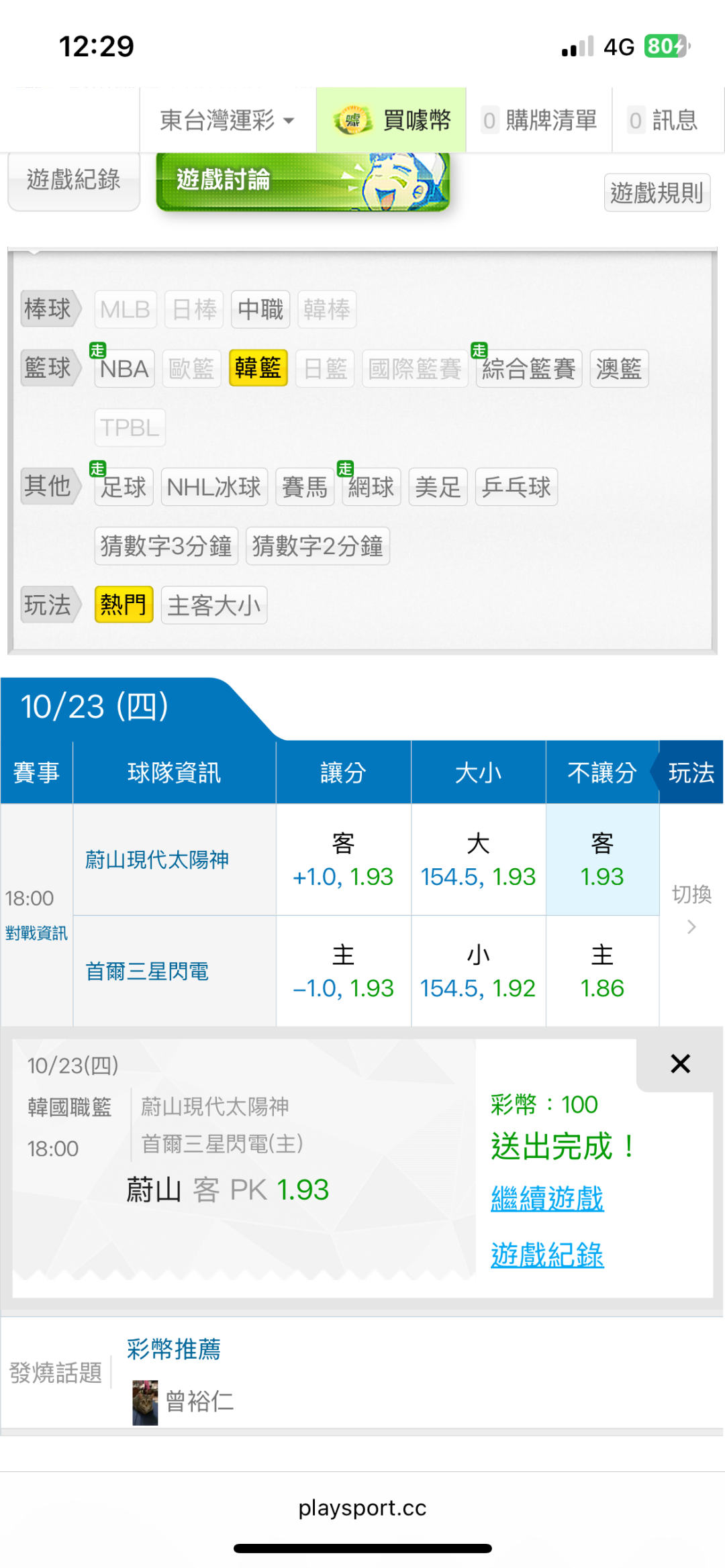
Task: Select the 韓籃 league filter
Action: (258, 368)
